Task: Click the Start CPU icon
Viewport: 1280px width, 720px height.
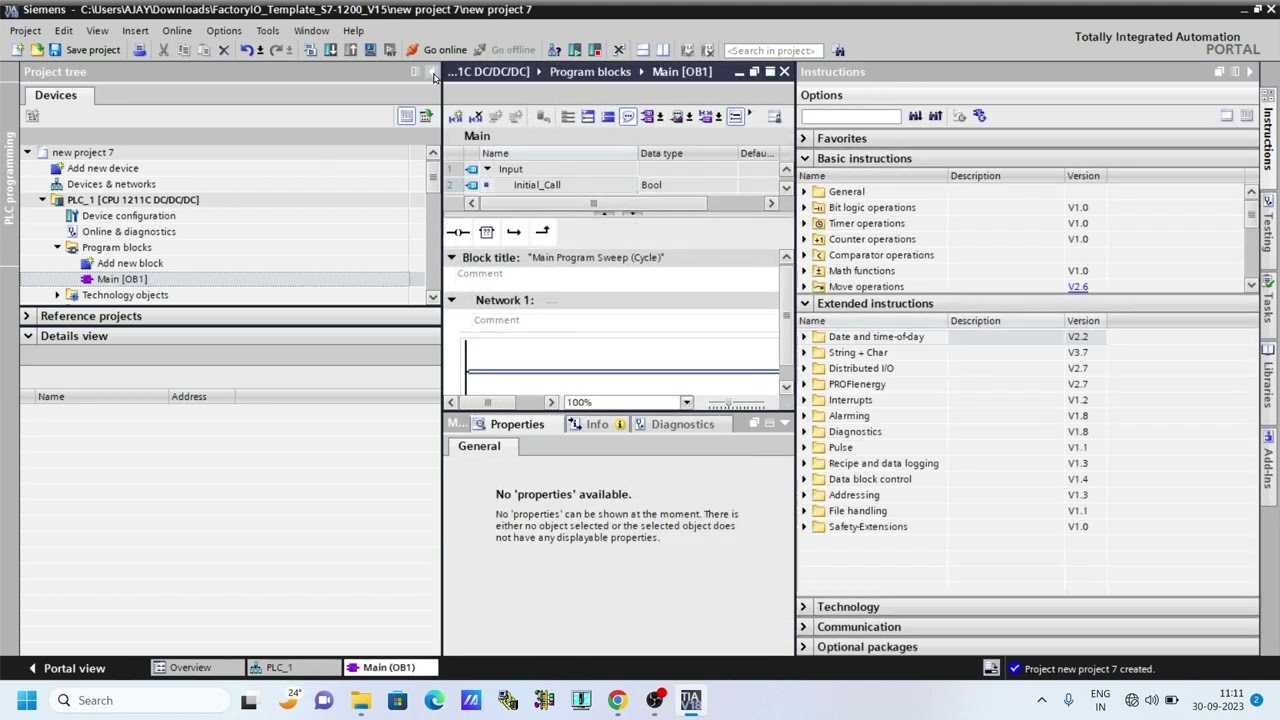Action: click(x=575, y=50)
